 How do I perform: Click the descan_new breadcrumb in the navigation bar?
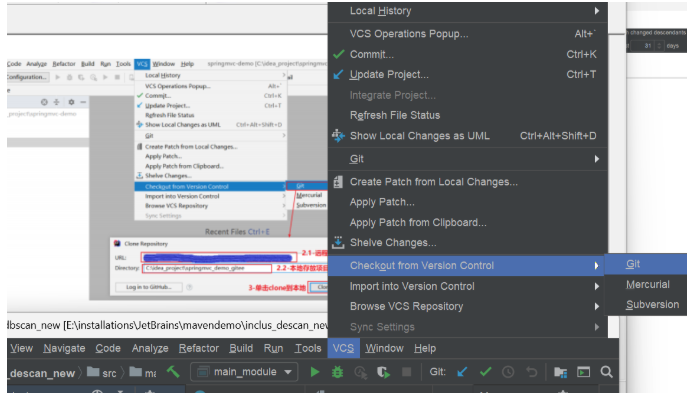(x=42, y=373)
